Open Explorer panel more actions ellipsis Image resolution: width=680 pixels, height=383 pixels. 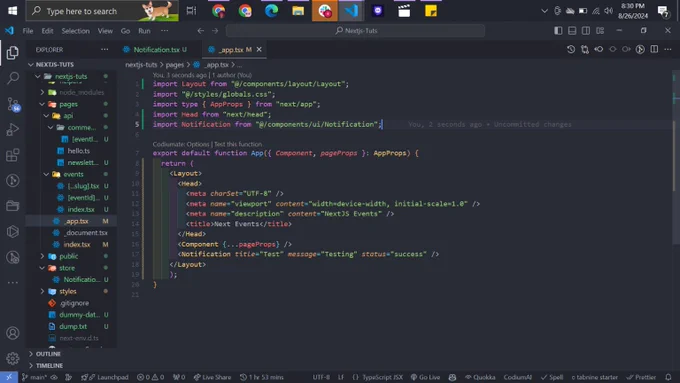[x=105, y=49]
